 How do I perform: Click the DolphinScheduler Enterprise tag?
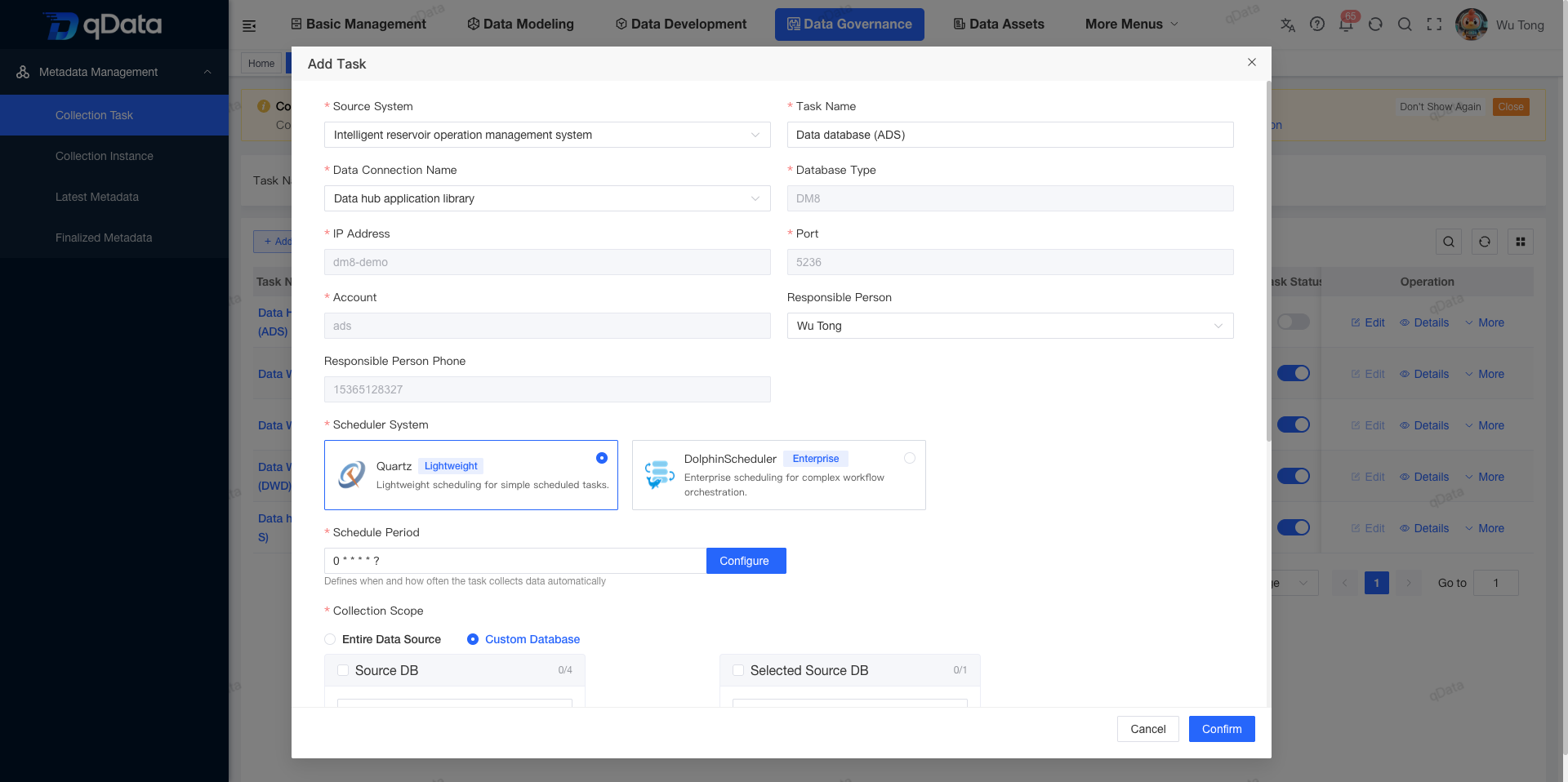tap(816, 459)
